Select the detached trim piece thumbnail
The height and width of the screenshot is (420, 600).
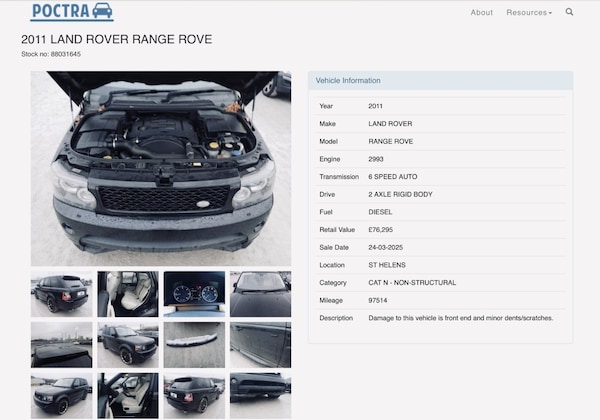click(194, 345)
